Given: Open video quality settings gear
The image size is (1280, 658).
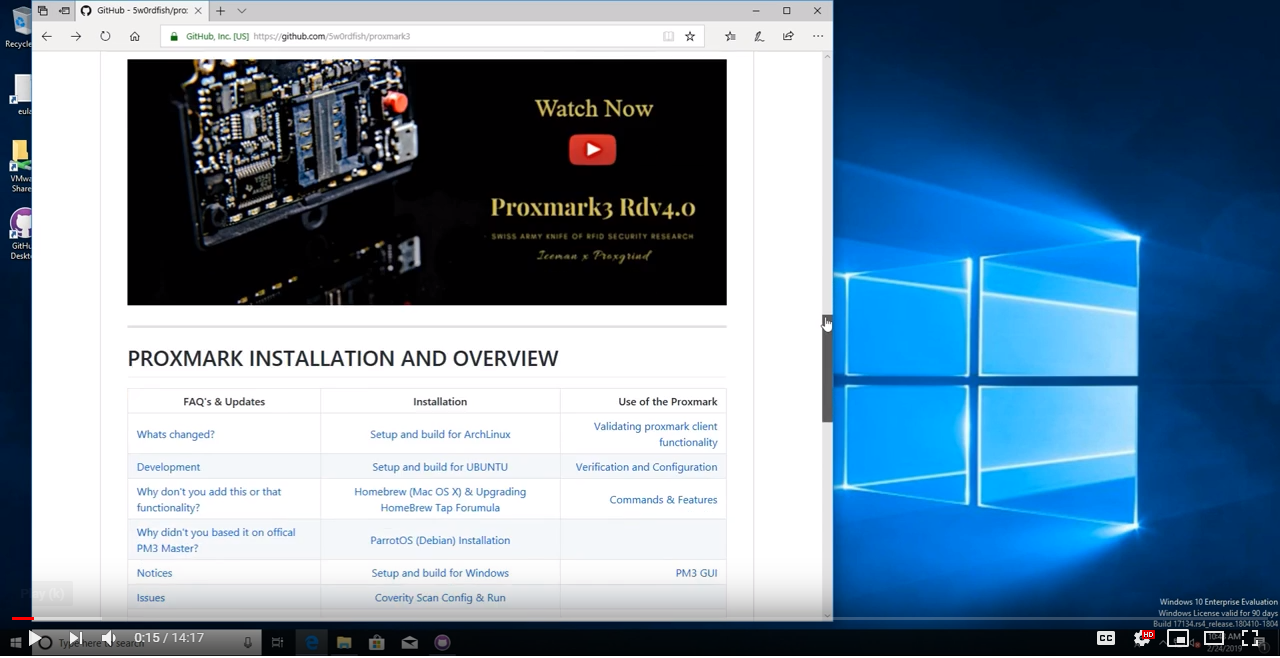Looking at the screenshot, I should coord(1142,638).
